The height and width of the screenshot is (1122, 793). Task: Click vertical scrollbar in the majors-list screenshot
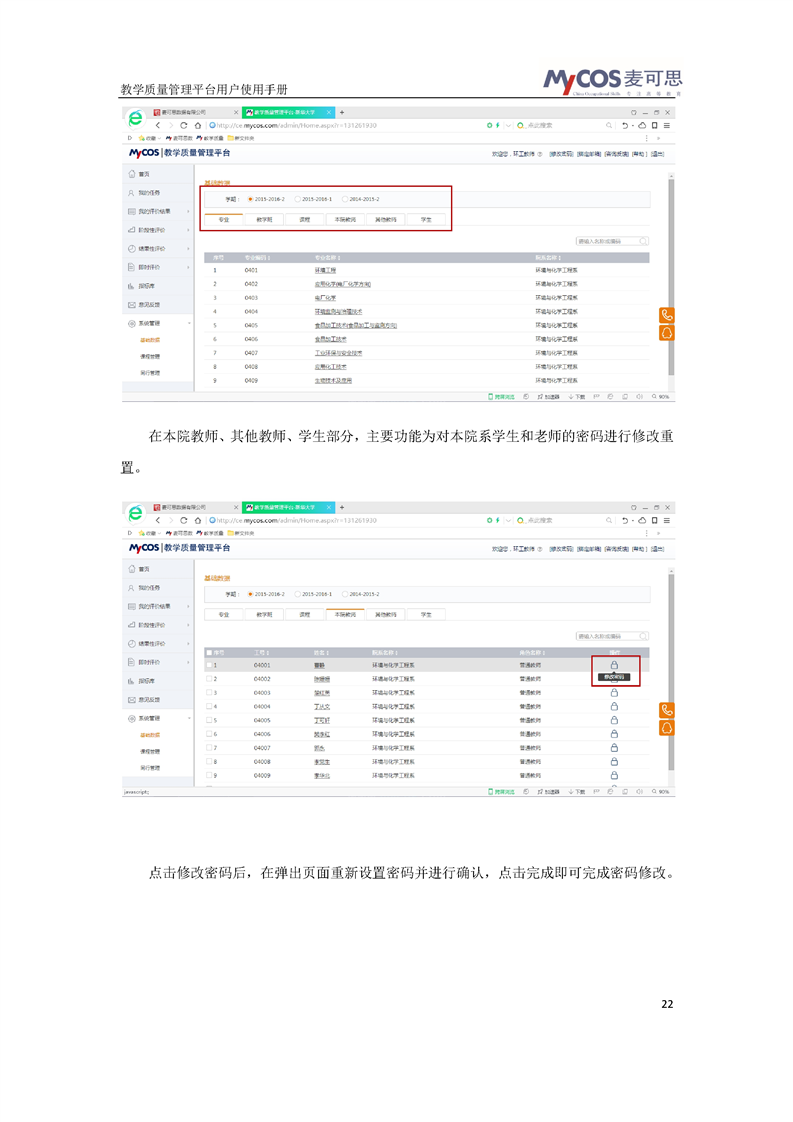[671, 275]
